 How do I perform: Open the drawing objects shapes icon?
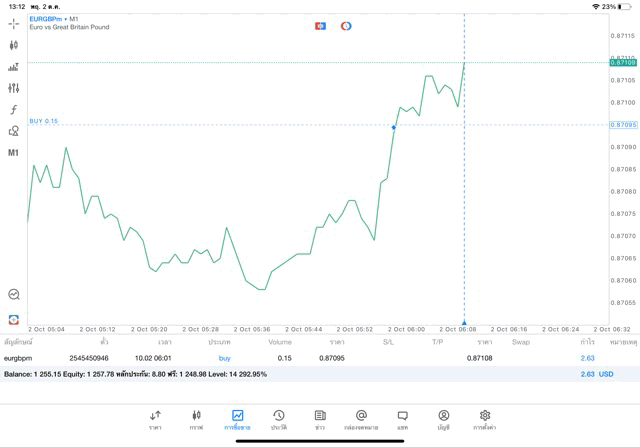13,131
